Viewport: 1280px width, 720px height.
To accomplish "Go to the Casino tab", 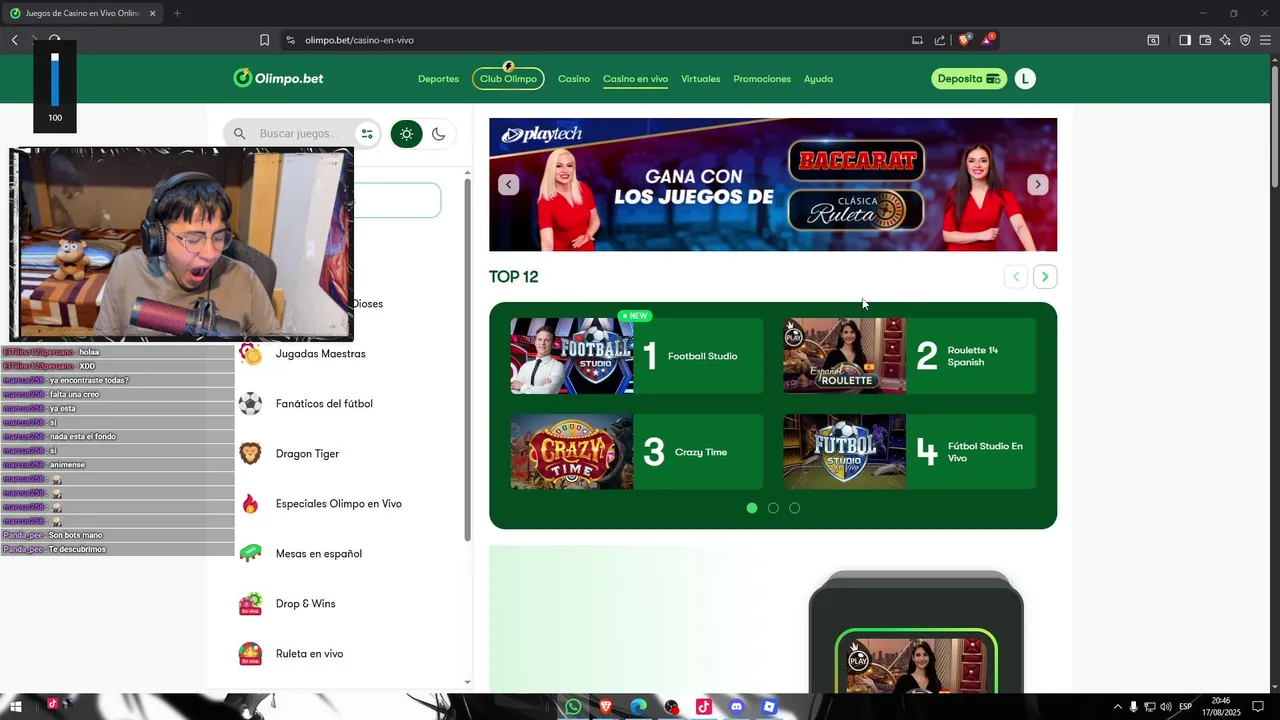I will click(x=574, y=79).
